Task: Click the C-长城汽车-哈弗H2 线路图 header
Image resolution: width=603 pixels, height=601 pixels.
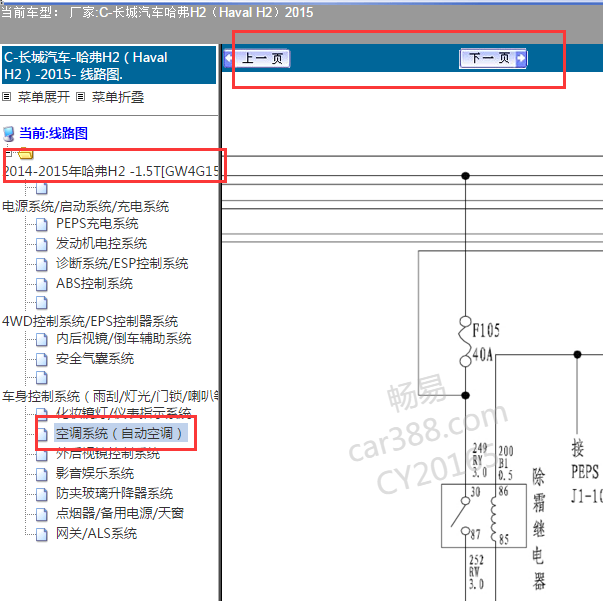Action: (109, 65)
